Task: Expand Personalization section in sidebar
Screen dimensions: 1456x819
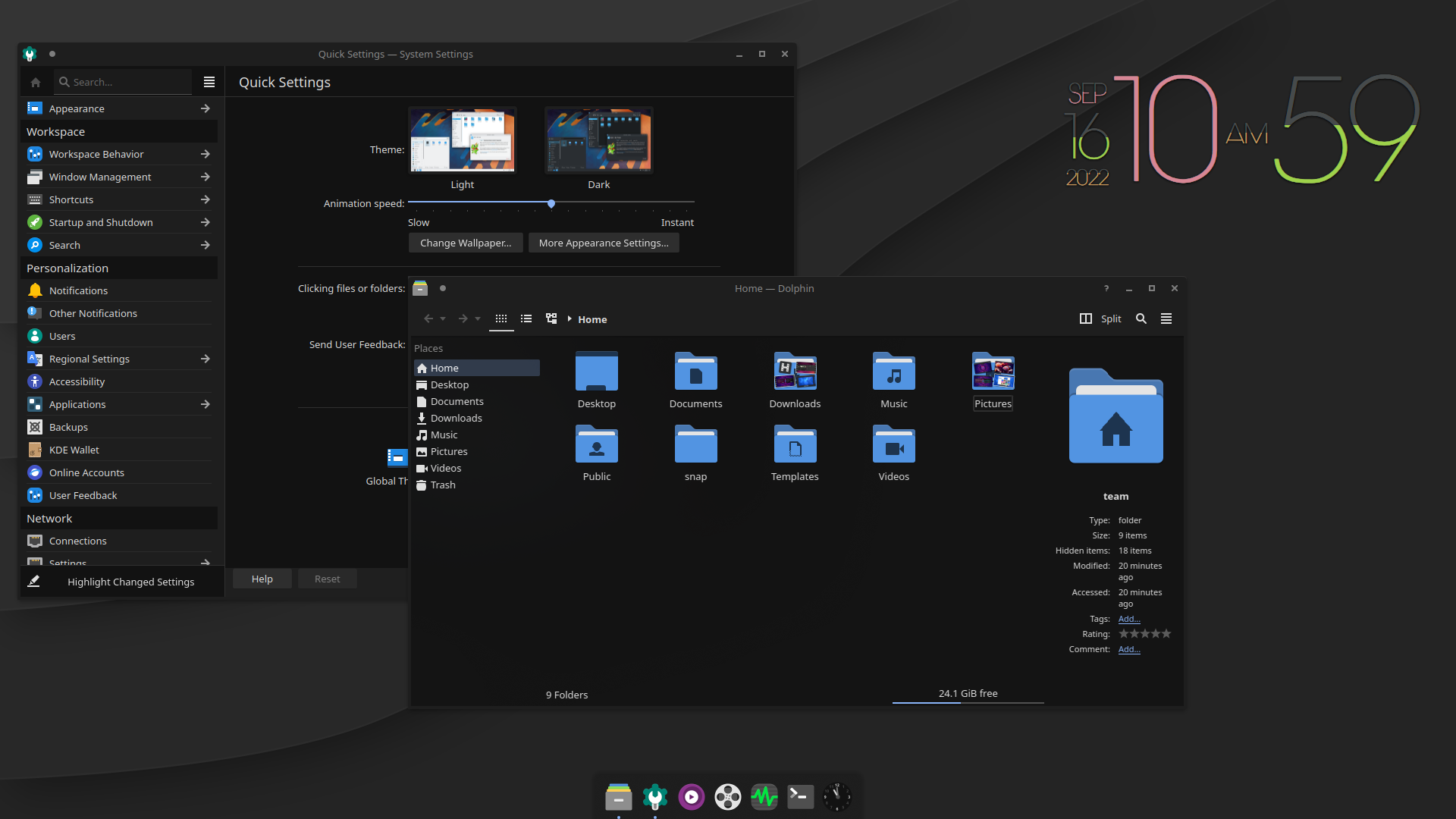Action: point(66,267)
